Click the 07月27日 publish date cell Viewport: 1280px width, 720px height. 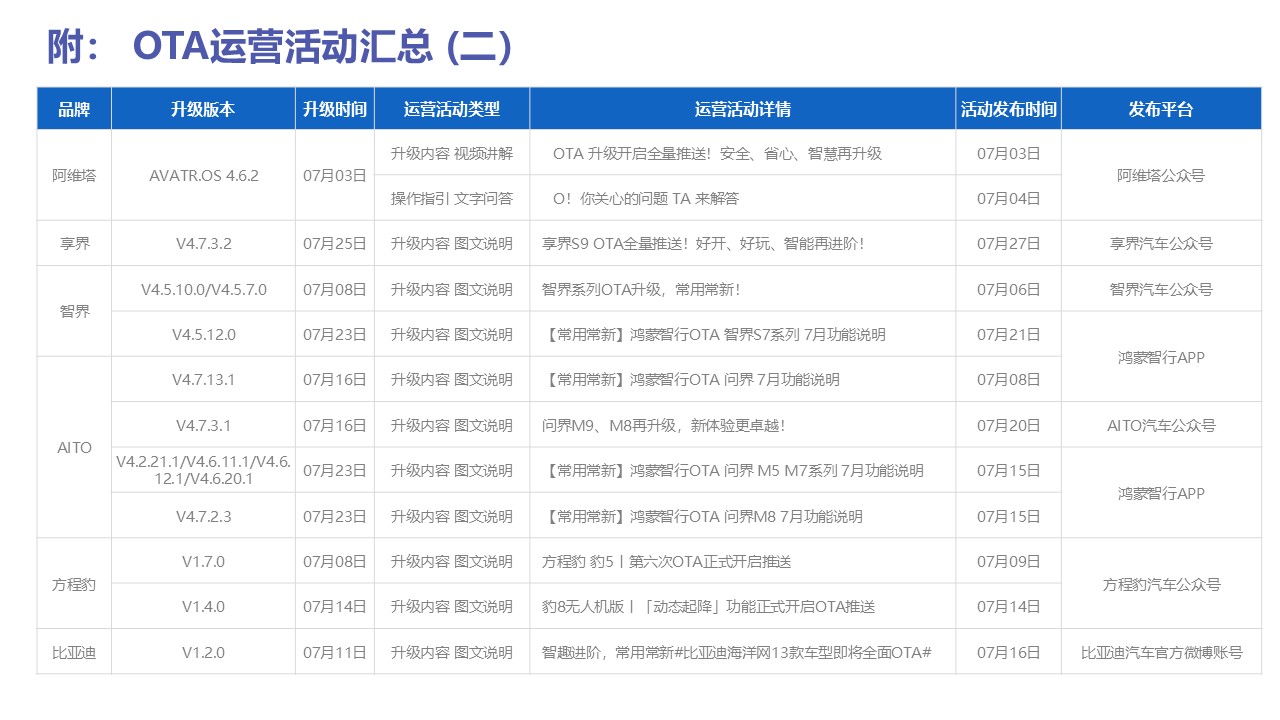[x=1008, y=243]
